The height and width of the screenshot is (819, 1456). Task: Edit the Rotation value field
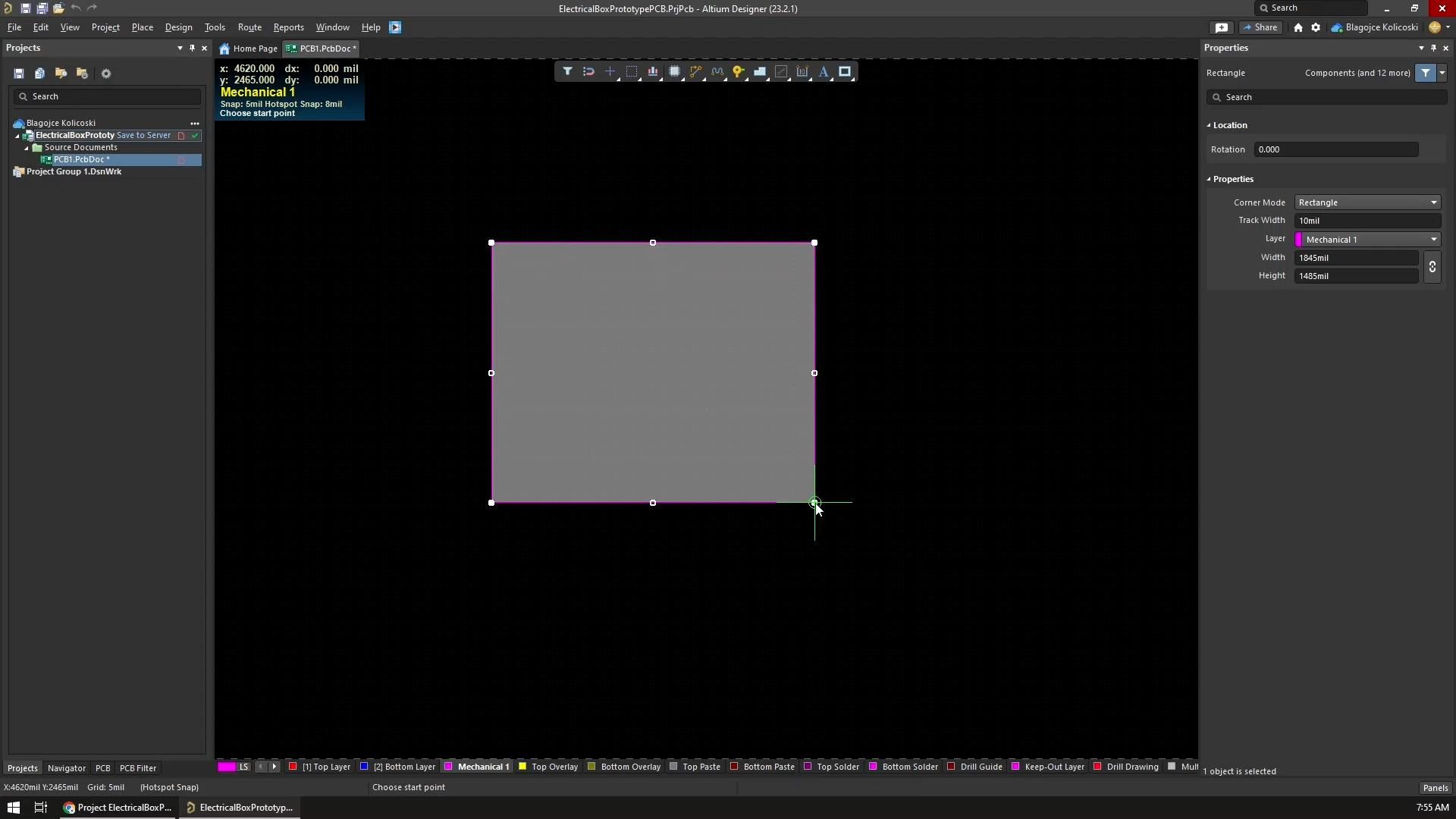1336,149
